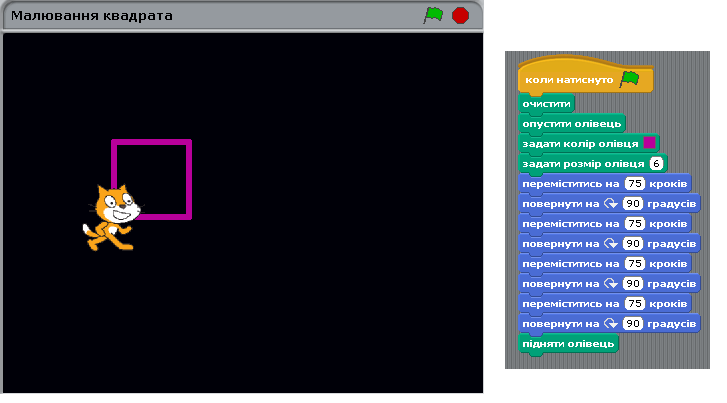Click green flag icon inside the hat block
The image size is (727, 403).
(x=629, y=78)
